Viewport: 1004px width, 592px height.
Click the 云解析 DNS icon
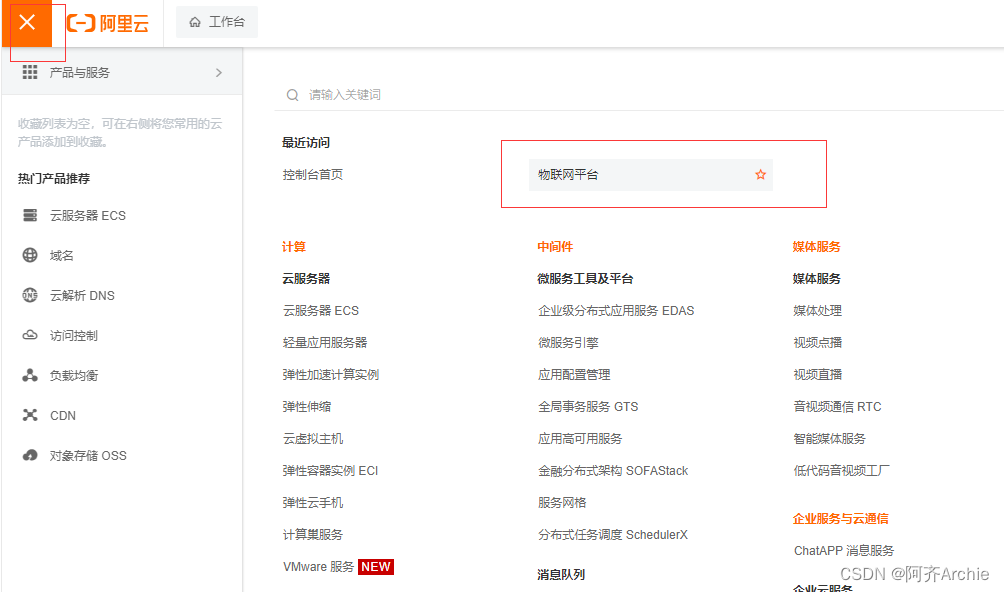(30, 295)
